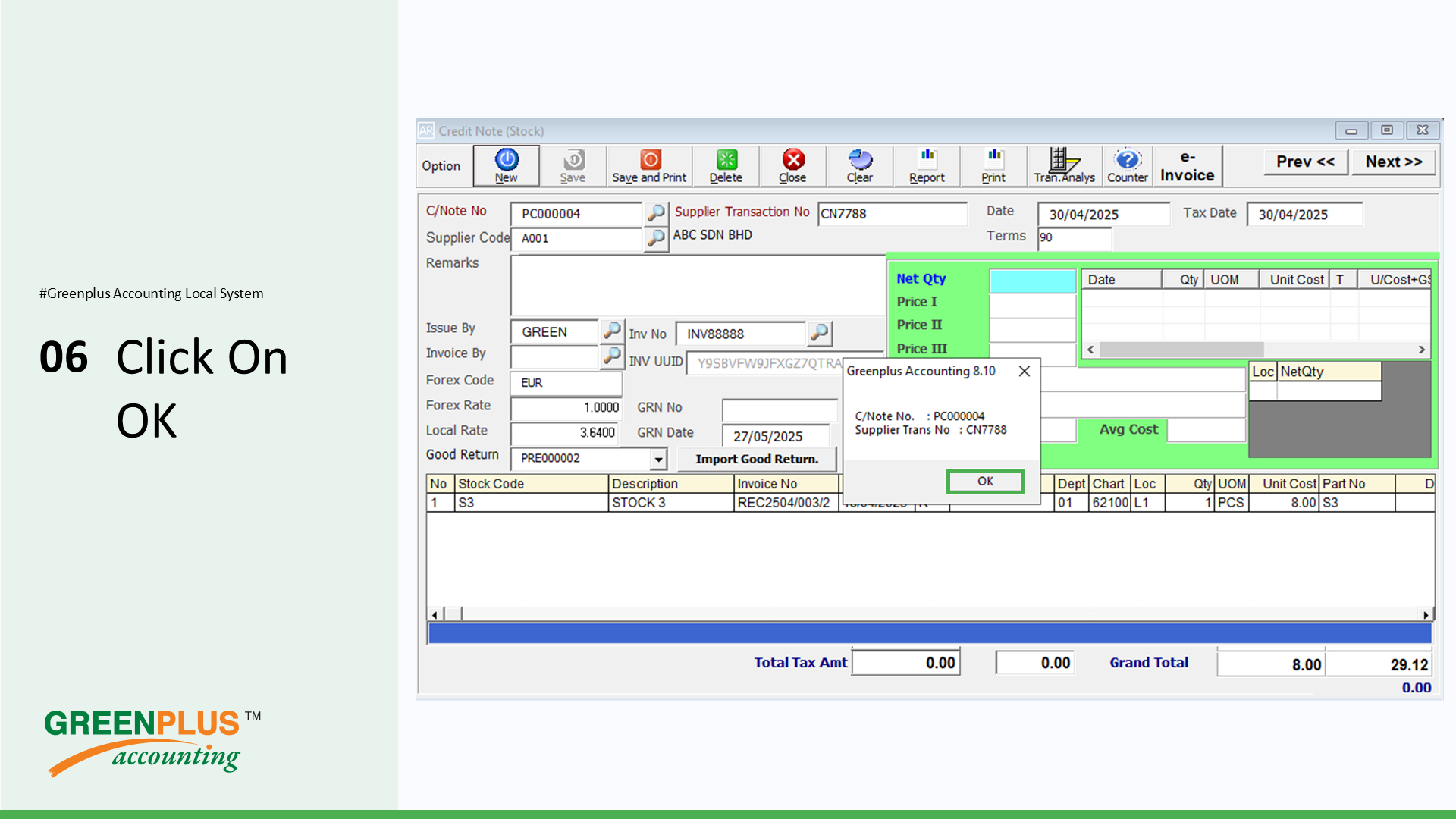Click the Inv No field INV88888
This screenshot has height=819, width=1456.
tap(740, 334)
